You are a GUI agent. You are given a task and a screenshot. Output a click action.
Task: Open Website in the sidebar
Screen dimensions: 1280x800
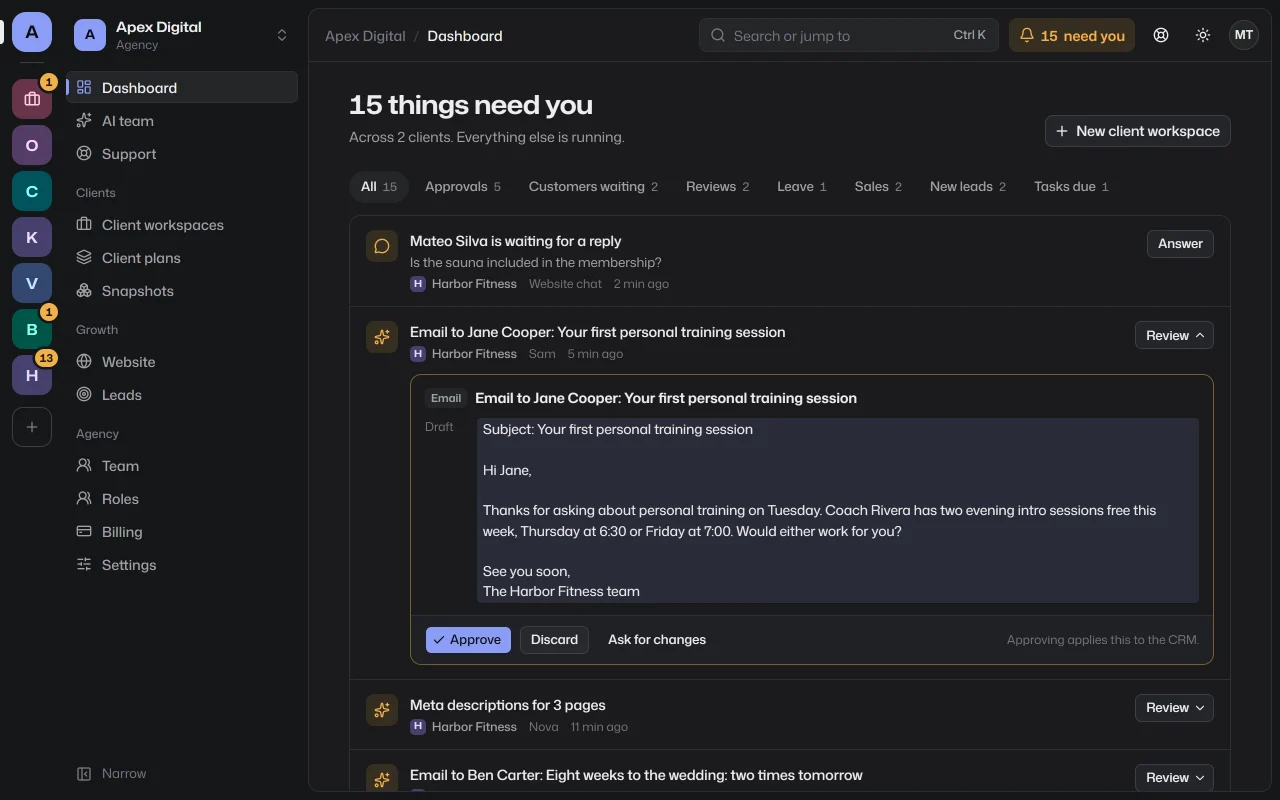coord(182,362)
